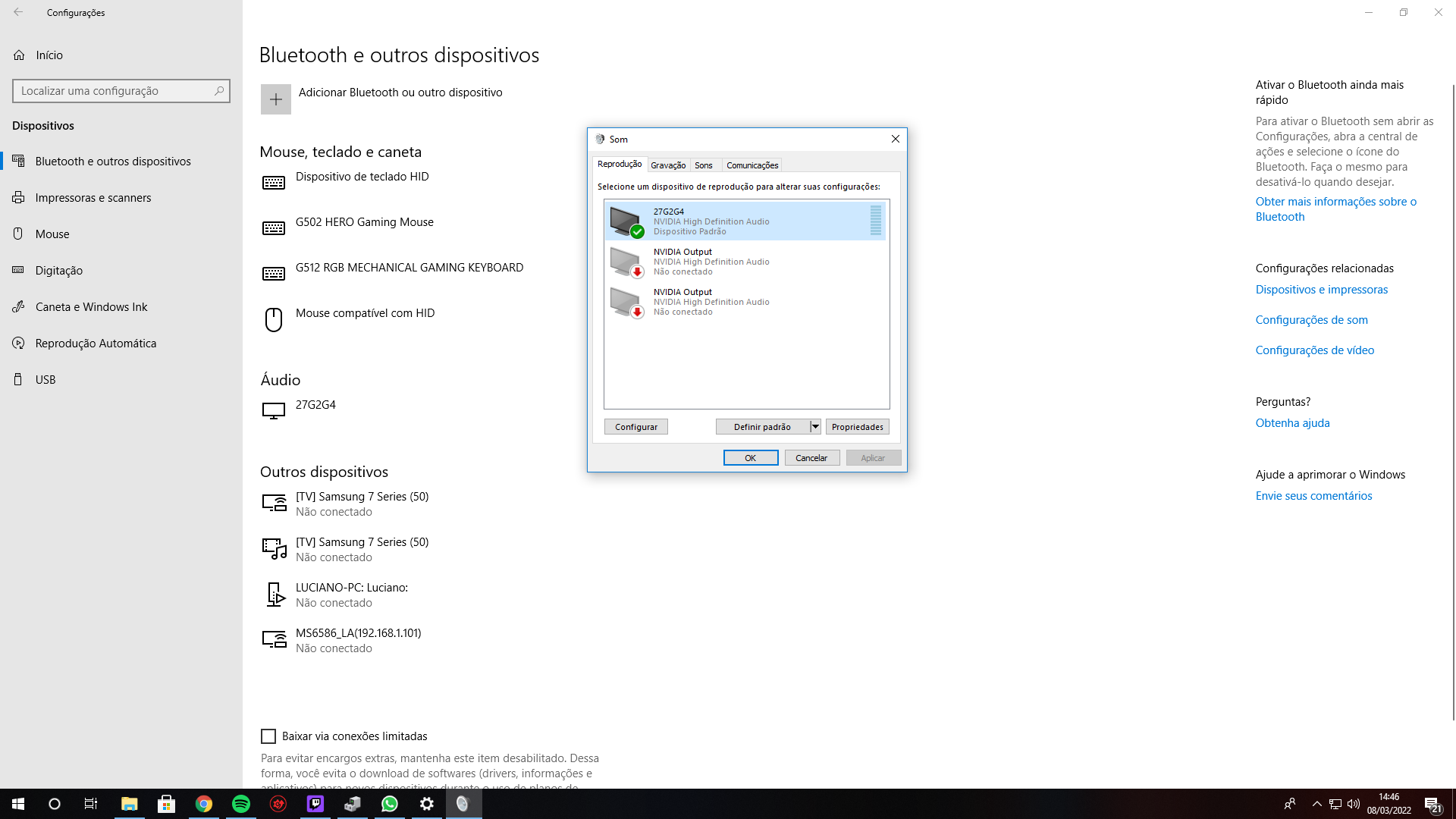Open Windows Start menu

(x=18, y=804)
